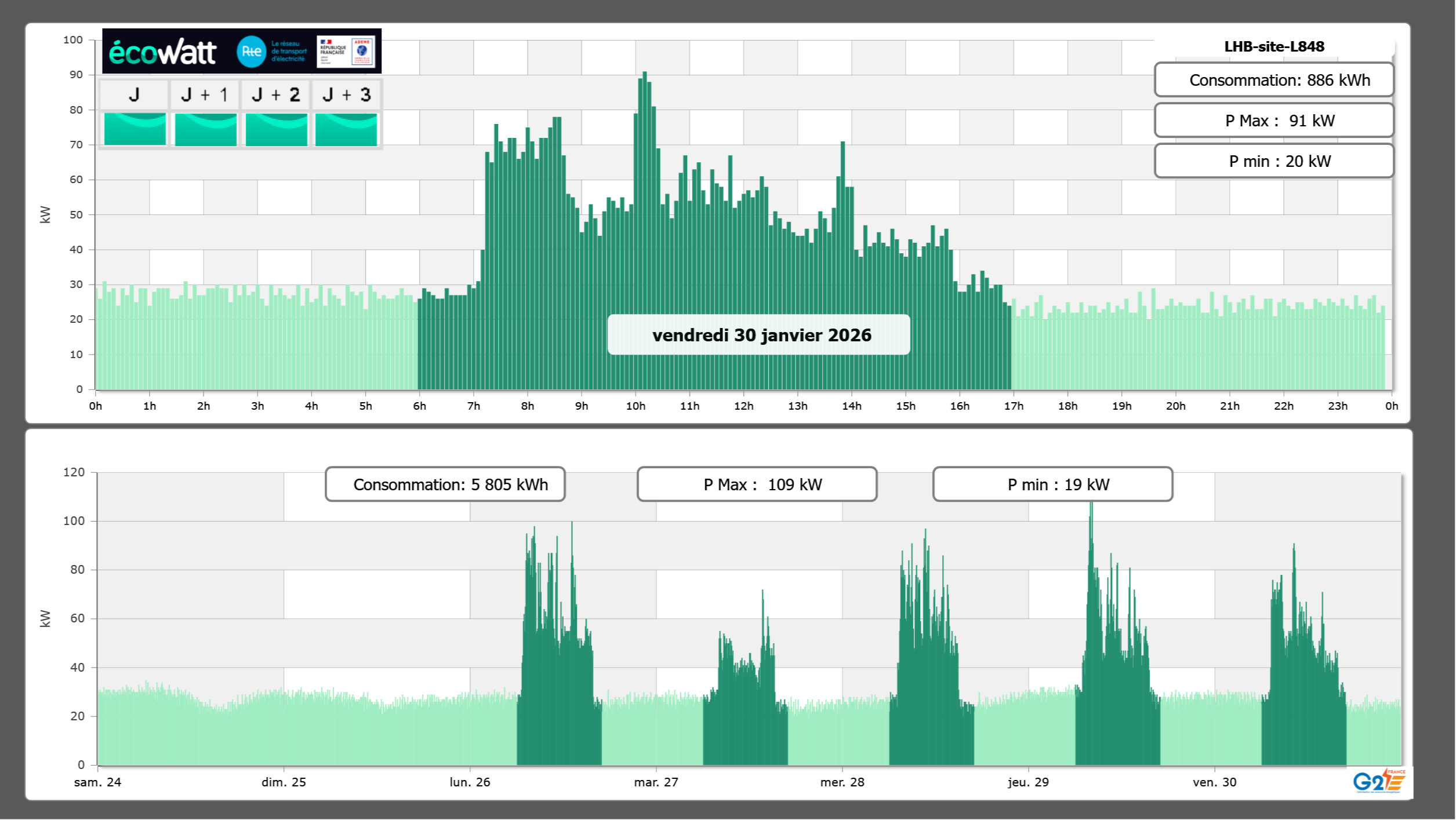Viewport: 1456px width, 820px height.
Task: Click the jeu. 29 label on weekly axis
Action: (1028, 782)
